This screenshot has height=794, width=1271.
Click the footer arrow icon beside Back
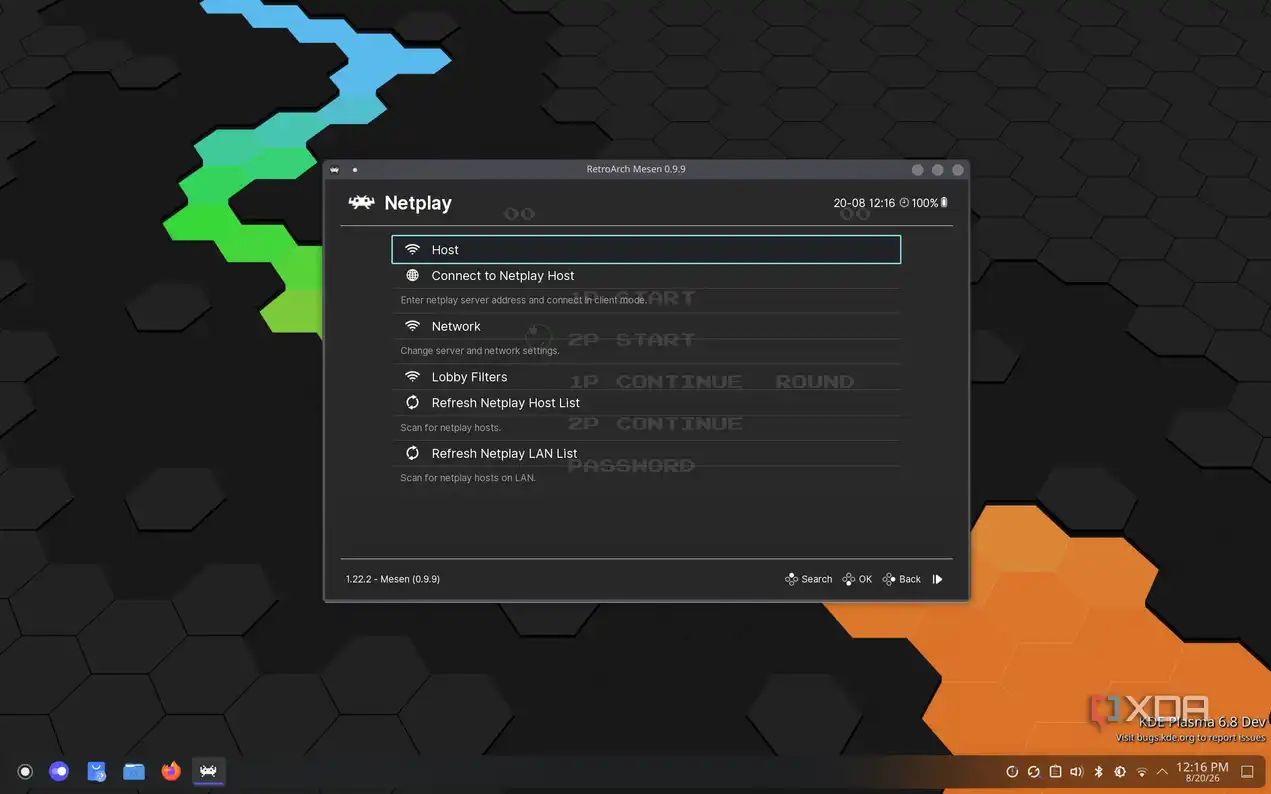point(938,579)
